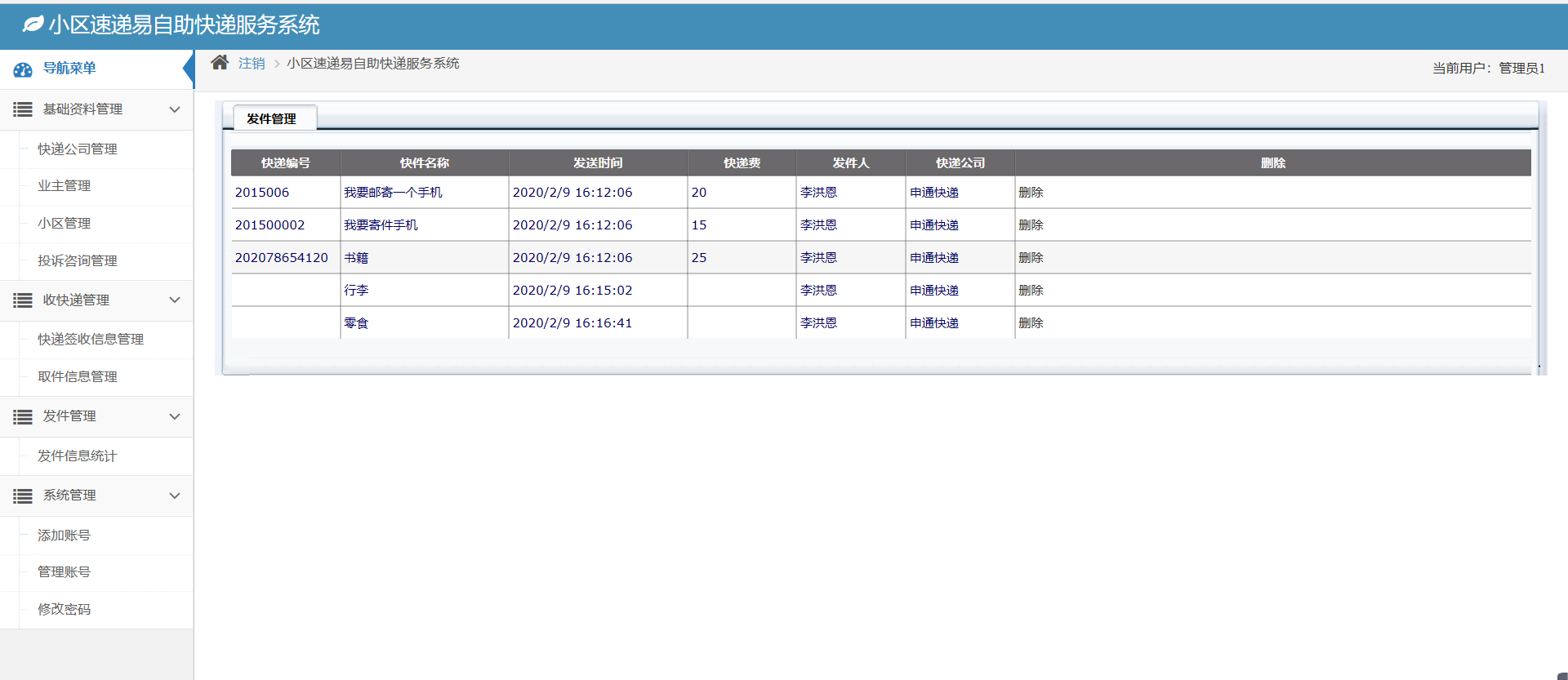The image size is (1568, 680).
Task: Click the 注销 logout link
Action: tap(252, 64)
